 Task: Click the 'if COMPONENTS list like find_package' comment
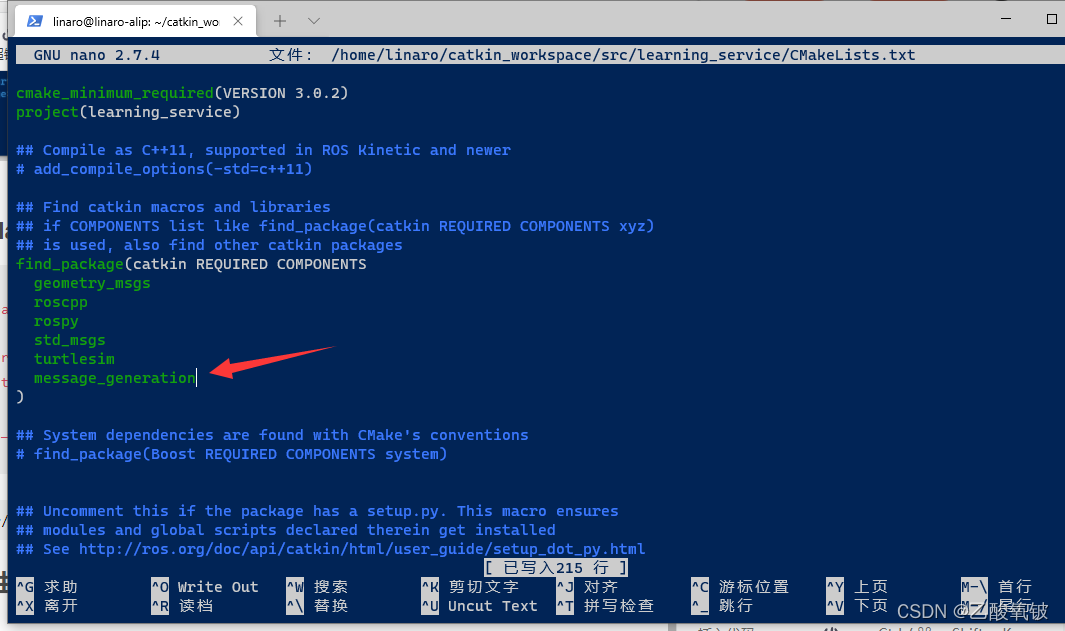click(x=335, y=226)
